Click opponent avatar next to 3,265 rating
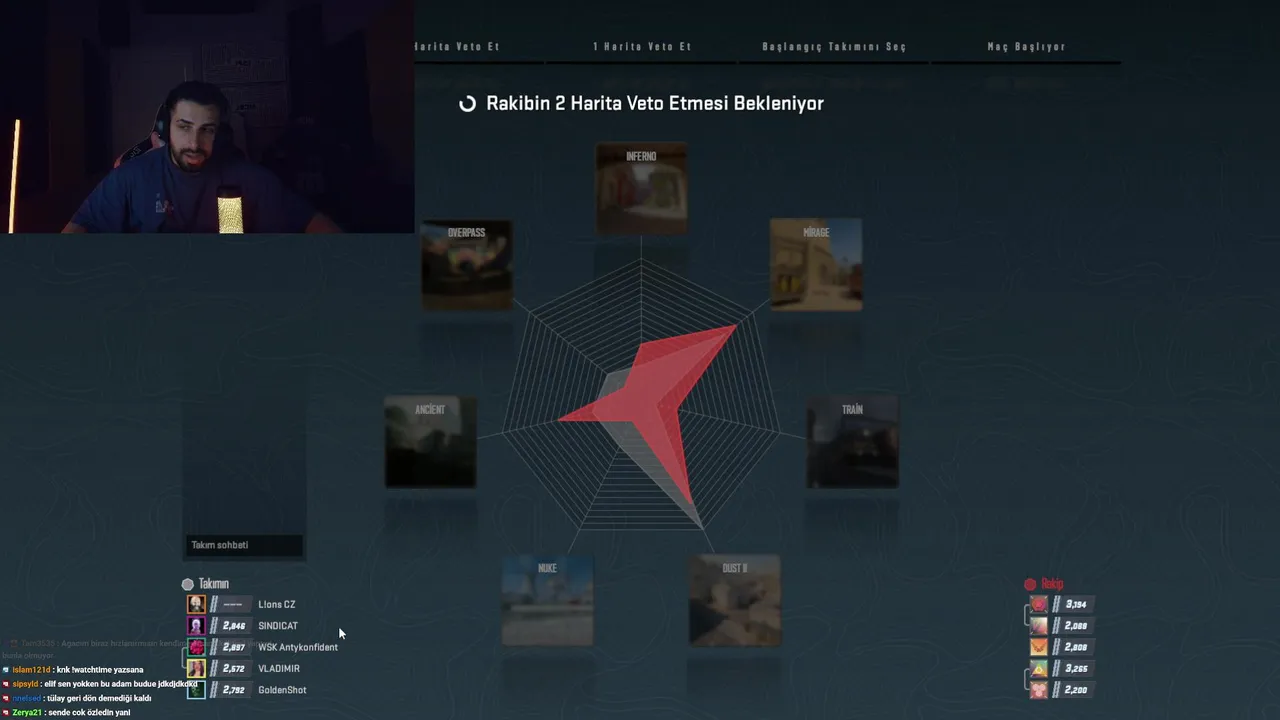Image resolution: width=1280 pixels, height=720 pixels. 1039,668
